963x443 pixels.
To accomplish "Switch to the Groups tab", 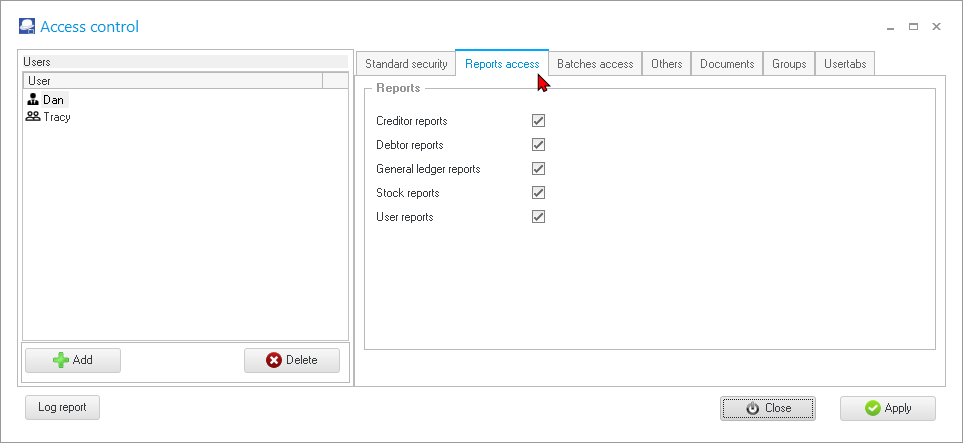I will pyautogui.click(x=789, y=64).
